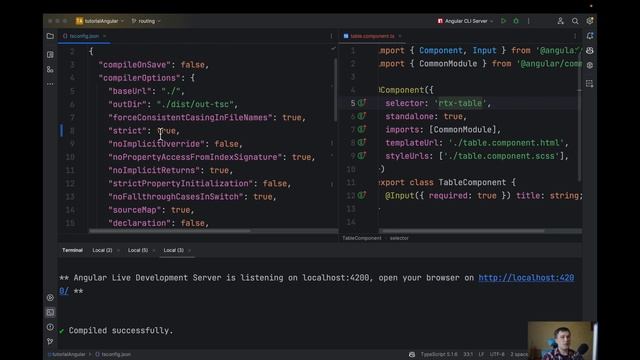640x360 pixels.
Task: Click "Compiled successfully." terminal message
Action: pos(121,331)
